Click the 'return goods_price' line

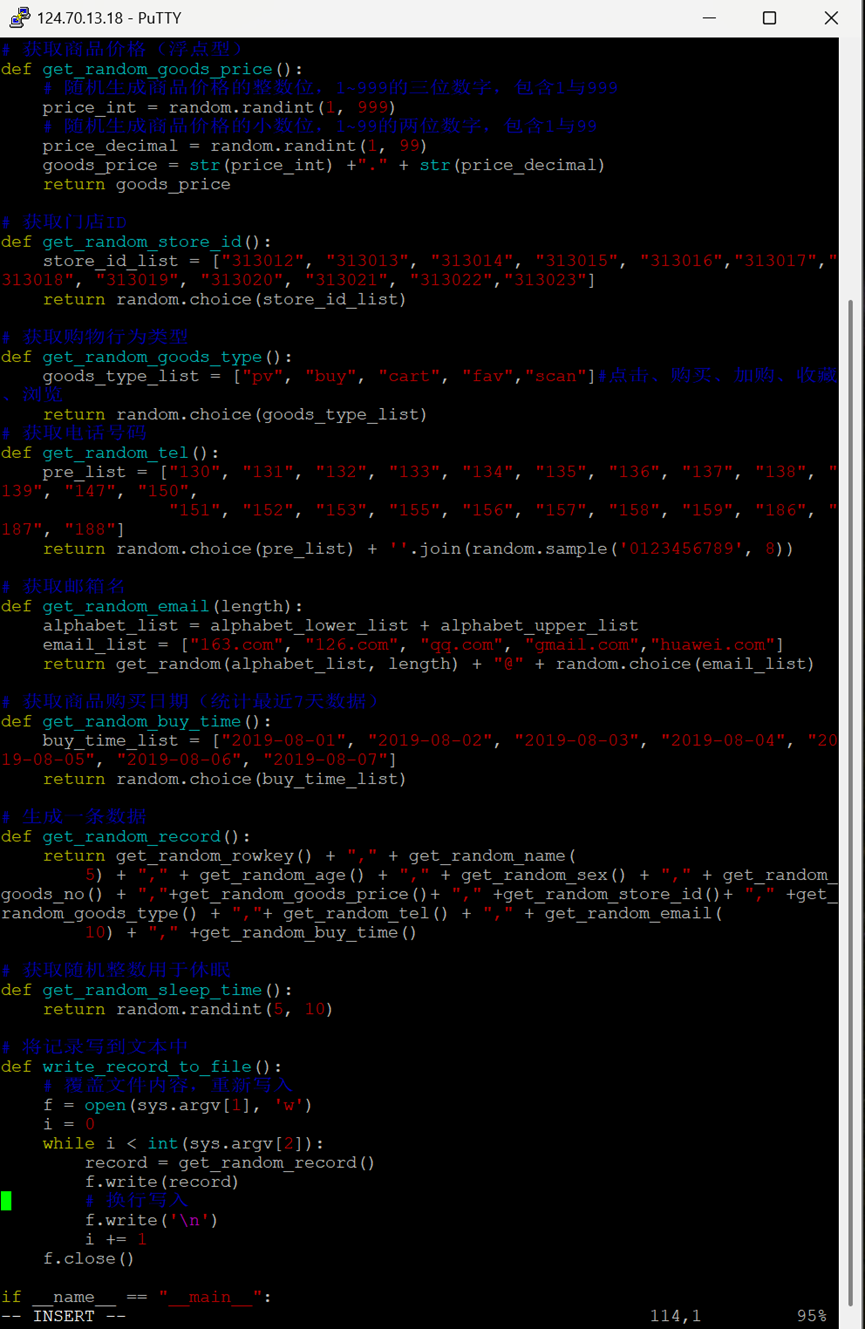(x=137, y=184)
